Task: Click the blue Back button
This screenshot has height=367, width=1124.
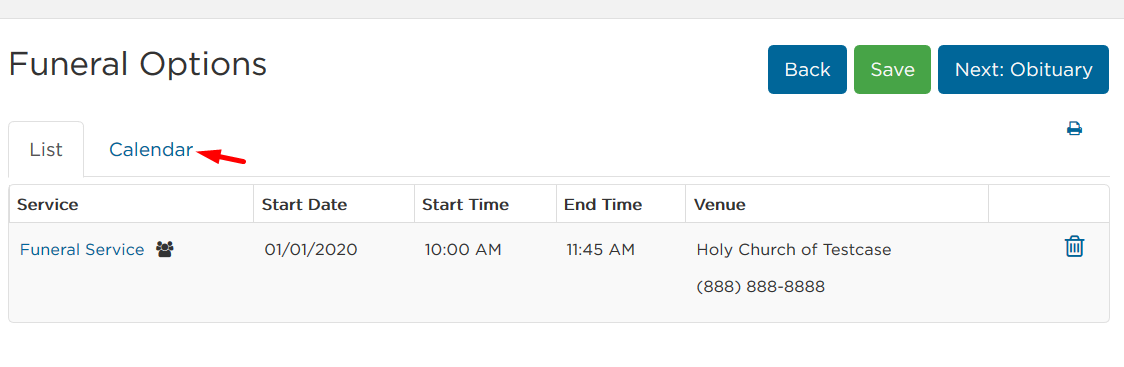Action: point(807,70)
